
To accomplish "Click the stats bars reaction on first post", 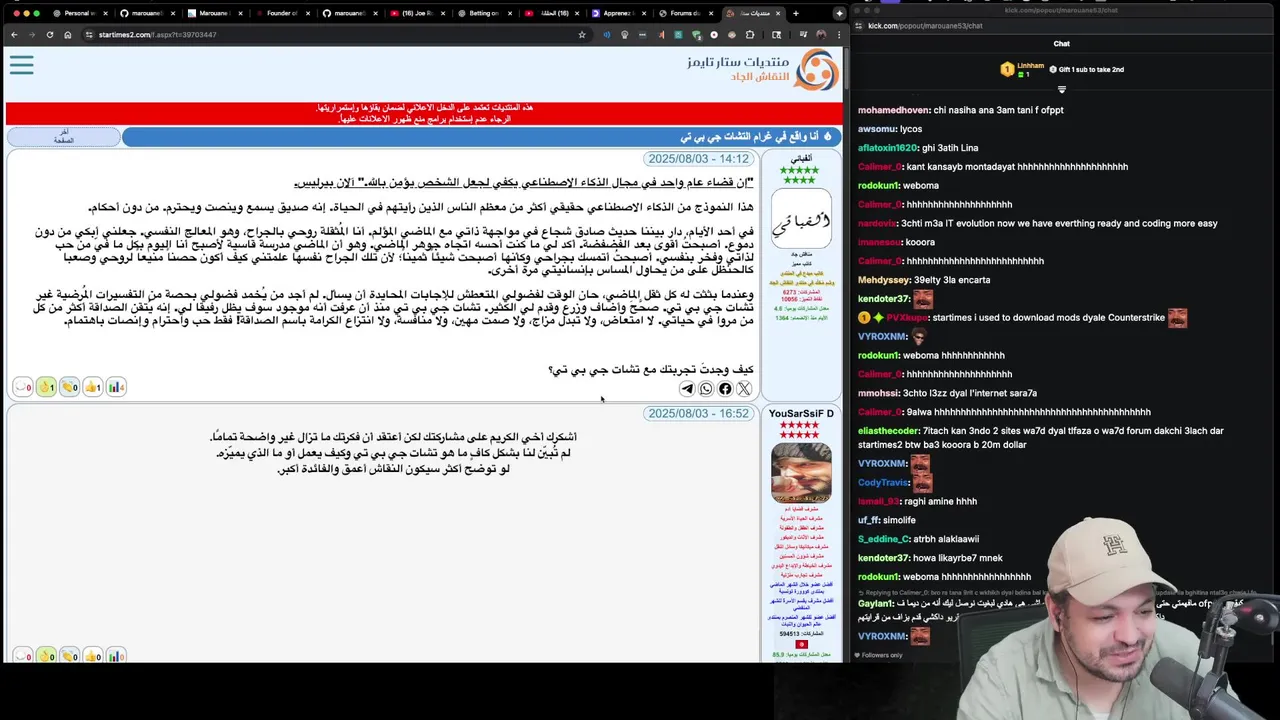I will tap(116, 387).
